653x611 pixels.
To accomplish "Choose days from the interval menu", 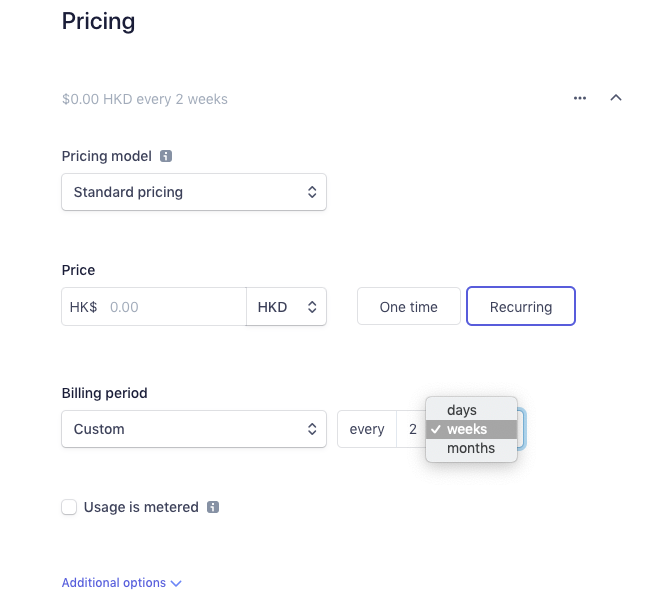I will [462, 410].
